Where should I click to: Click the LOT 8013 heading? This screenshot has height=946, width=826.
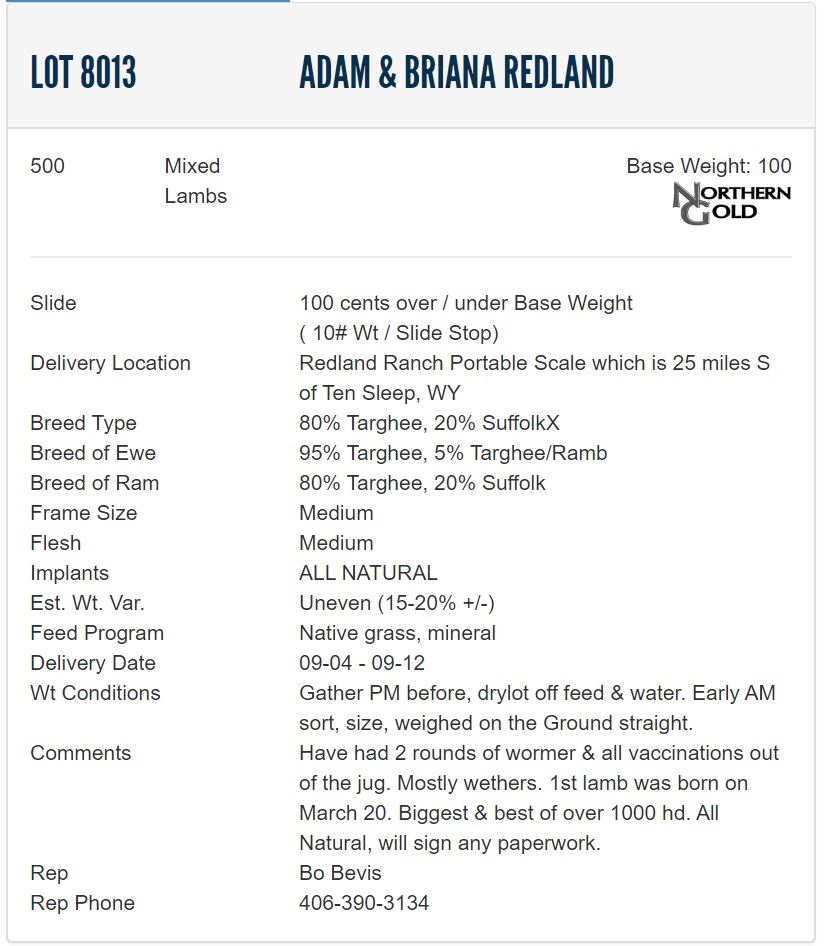[83, 73]
